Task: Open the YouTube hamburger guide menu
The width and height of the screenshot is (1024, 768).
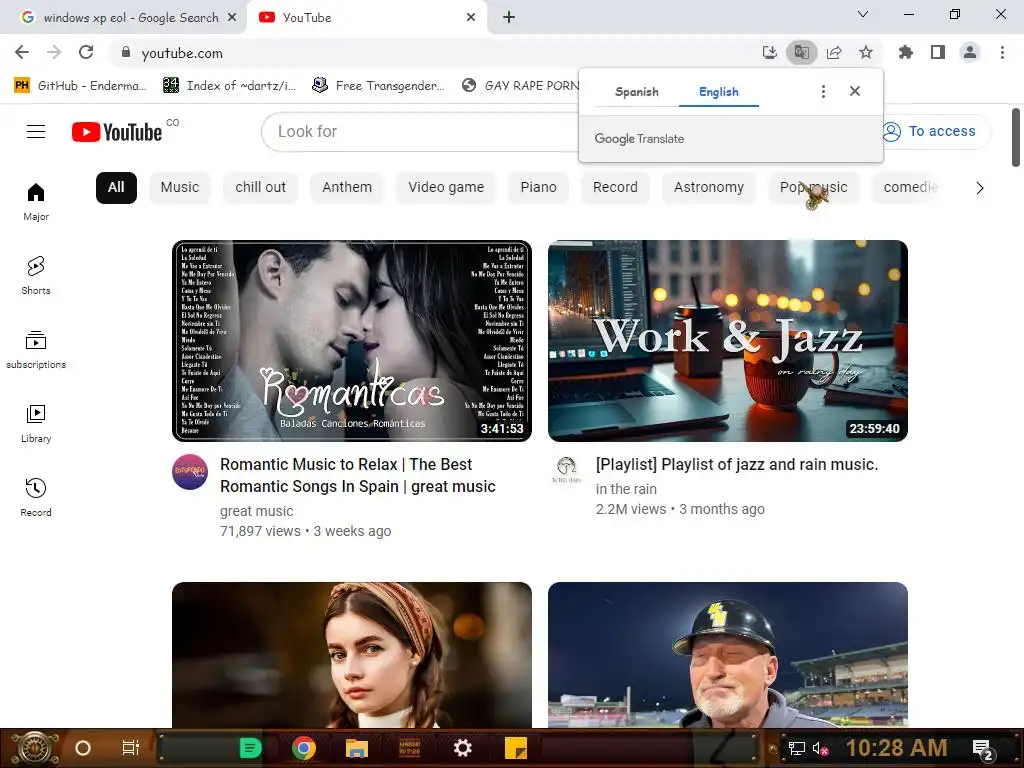Action: [x=36, y=131]
